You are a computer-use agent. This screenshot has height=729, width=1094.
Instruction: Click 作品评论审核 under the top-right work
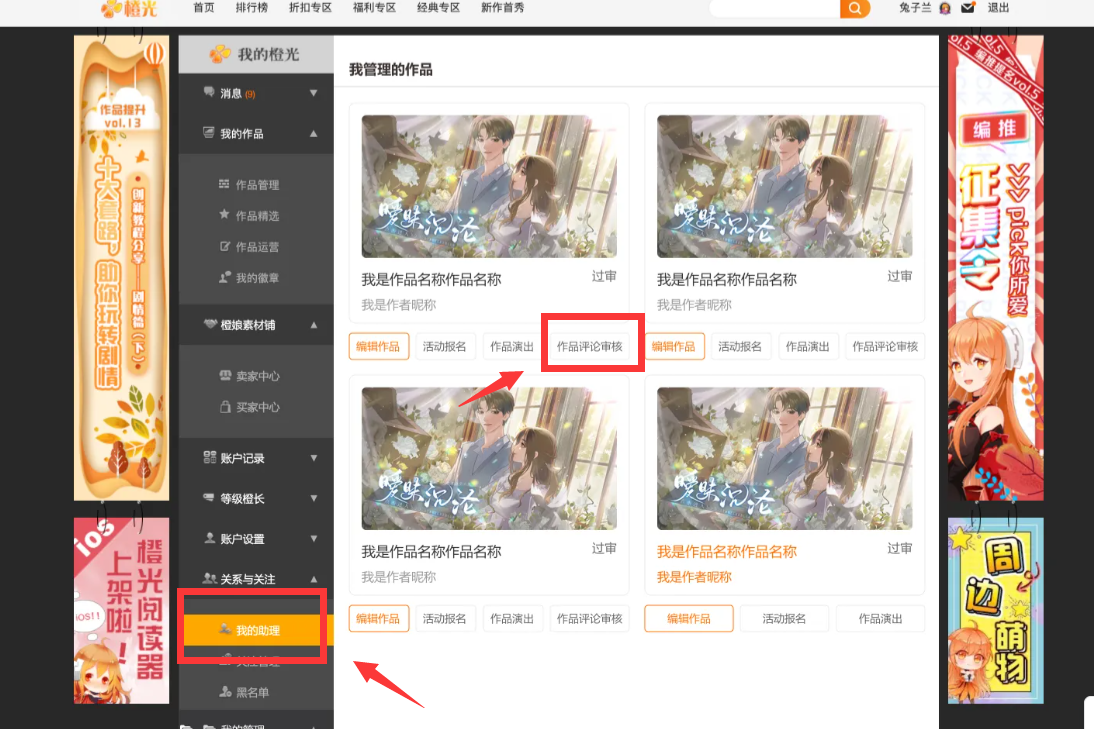(885, 347)
